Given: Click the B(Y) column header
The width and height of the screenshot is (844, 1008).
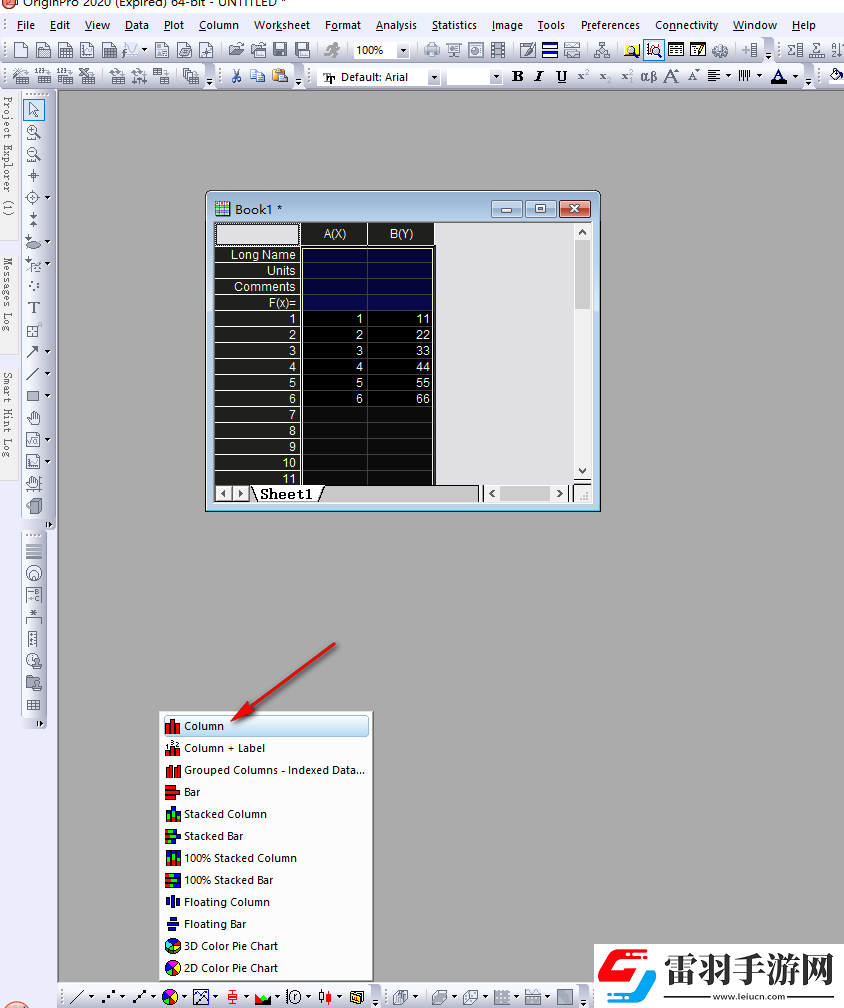Looking at the screenshot, I should [x=401, y=234].
